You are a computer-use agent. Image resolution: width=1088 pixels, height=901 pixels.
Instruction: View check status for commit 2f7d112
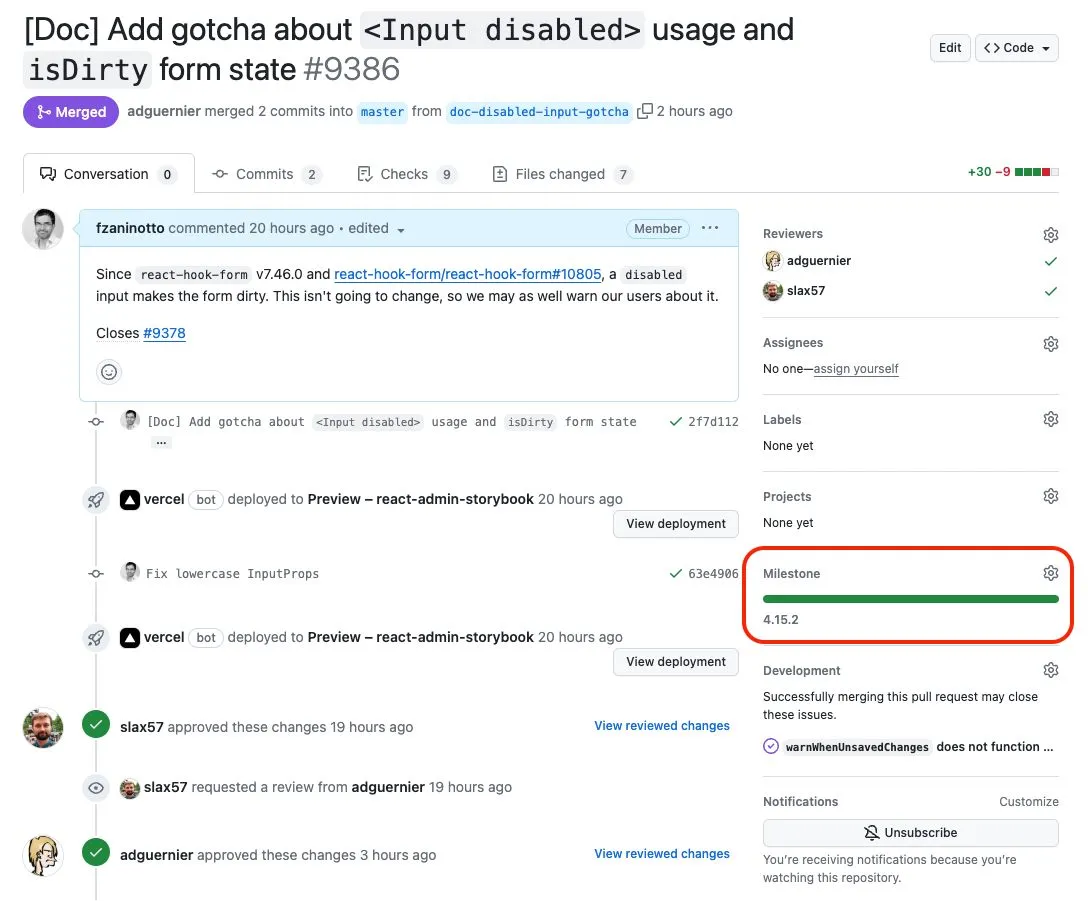pos(676,421)
